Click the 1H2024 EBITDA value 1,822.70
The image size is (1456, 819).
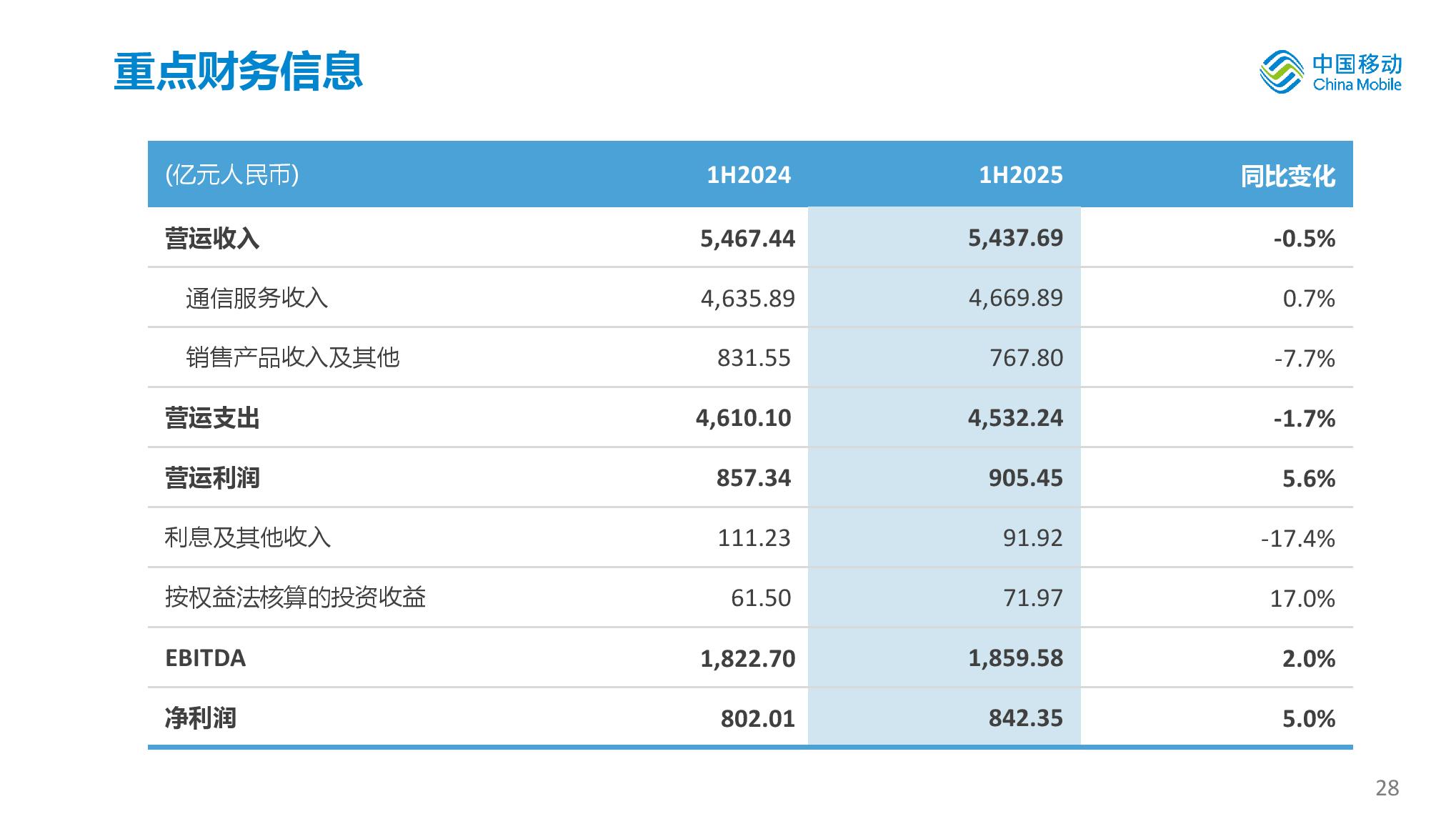pos(747,658)
